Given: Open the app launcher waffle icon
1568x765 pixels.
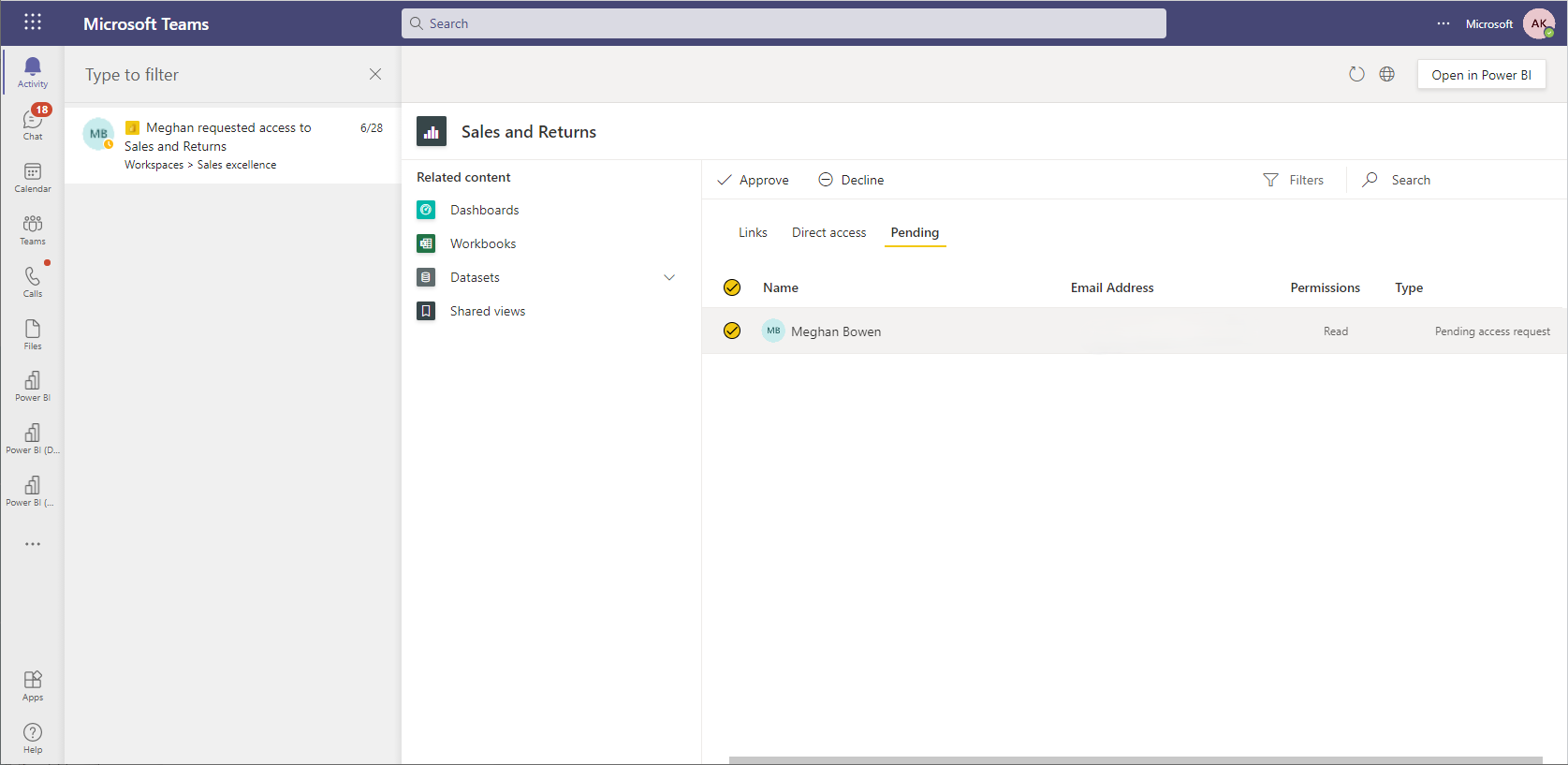Looking at the screenshot, I should 33,22.
